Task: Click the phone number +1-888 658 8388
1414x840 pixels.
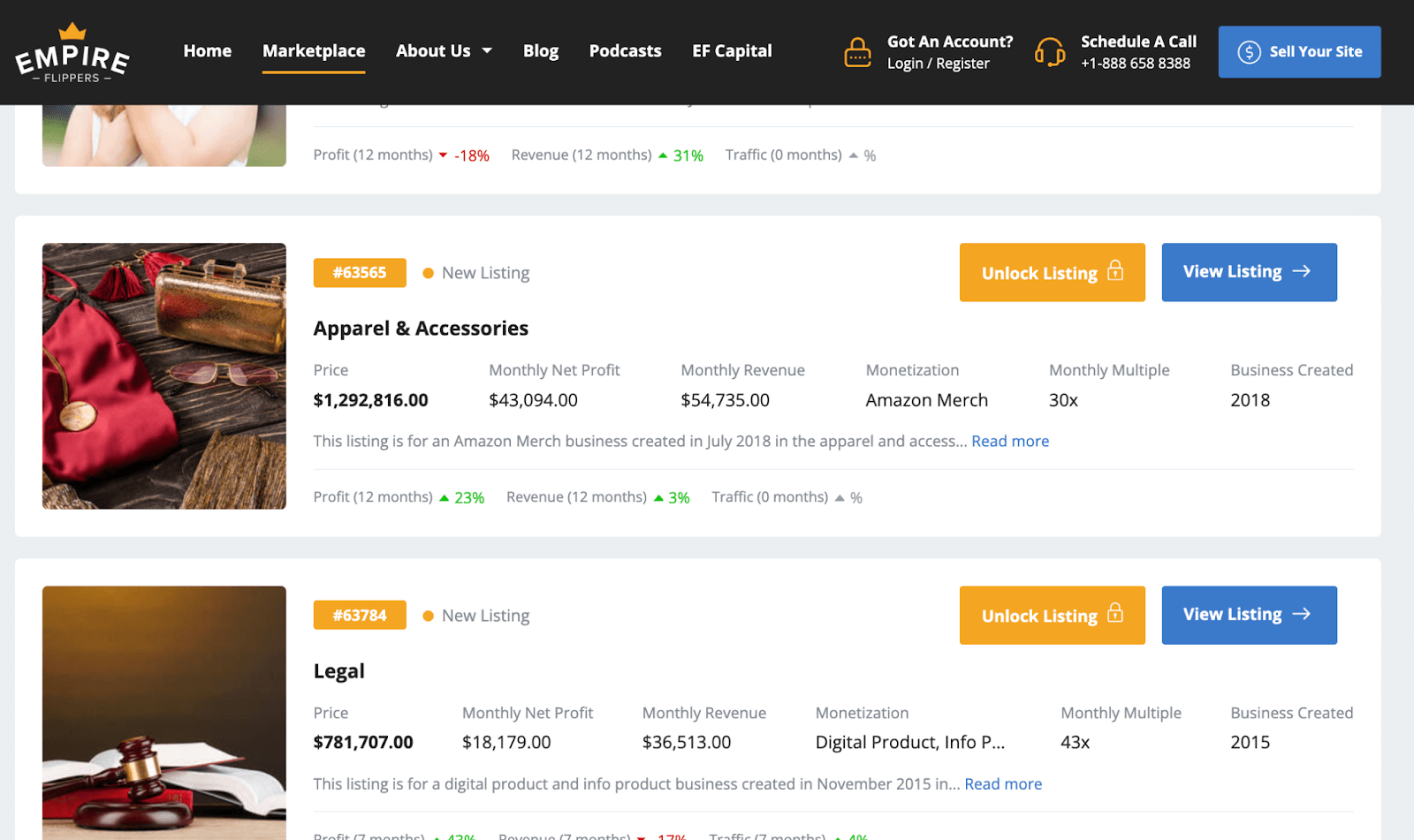Action: [1135, 63]
